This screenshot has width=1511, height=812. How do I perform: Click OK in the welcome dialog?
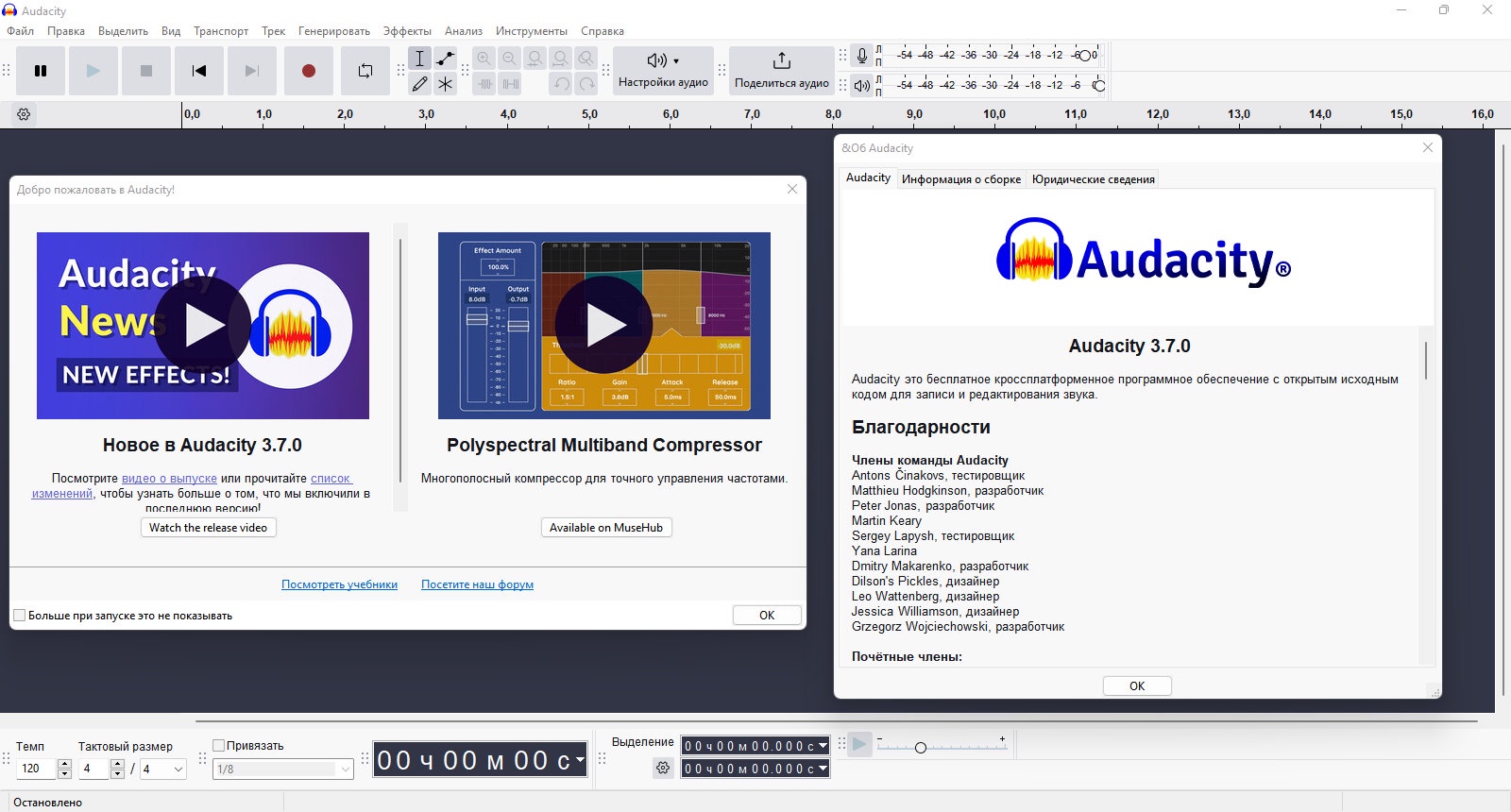pyautogui.click(x=767, y=616)
